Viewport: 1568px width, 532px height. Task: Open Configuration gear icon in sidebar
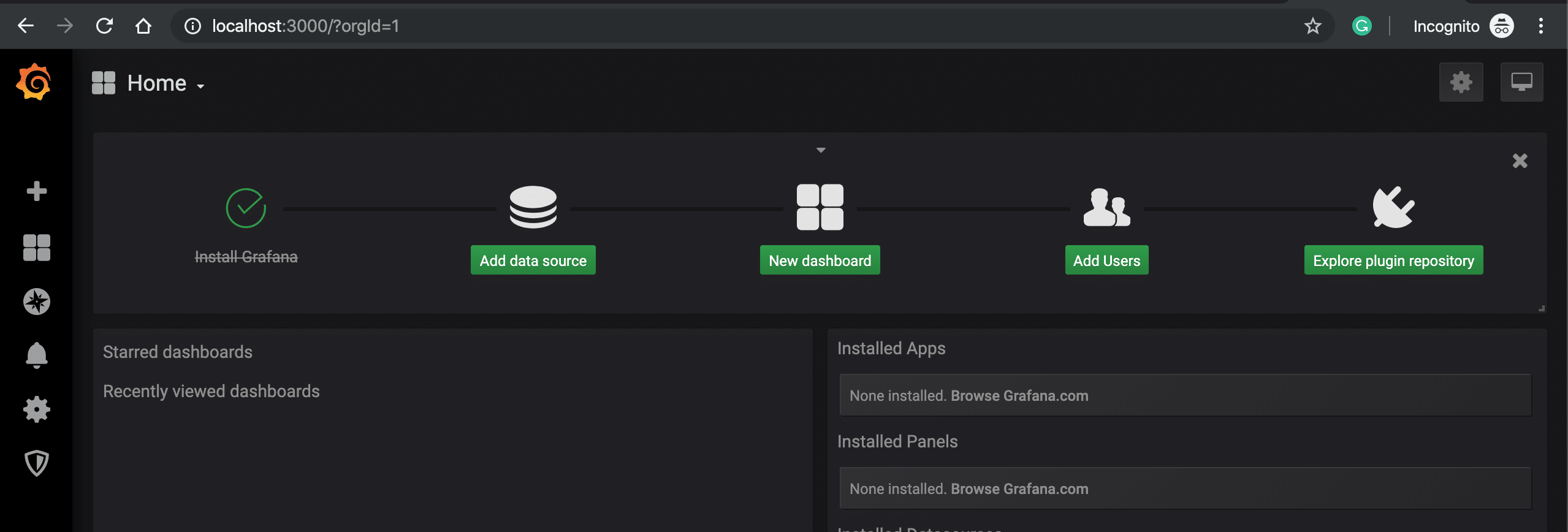pyautogui.click(x=37, y=409)
